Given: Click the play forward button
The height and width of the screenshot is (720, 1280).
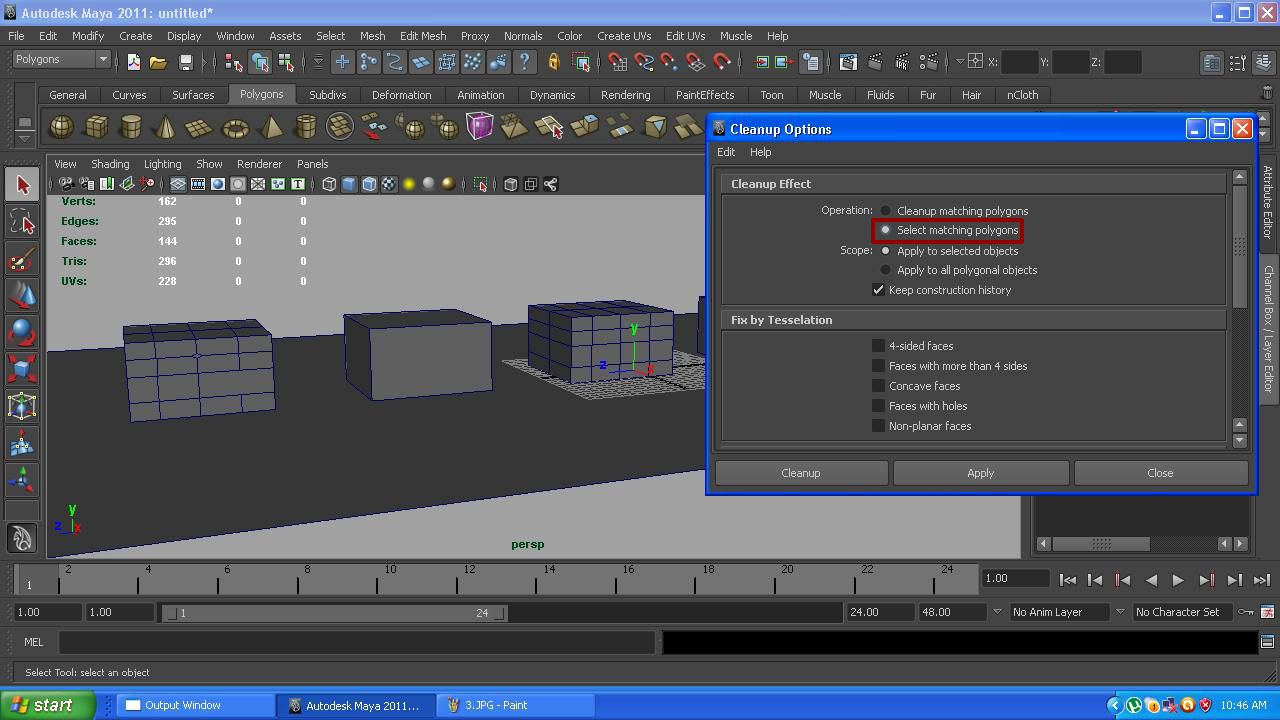Looking at the screenshot, I should [x=1178, y=580].
